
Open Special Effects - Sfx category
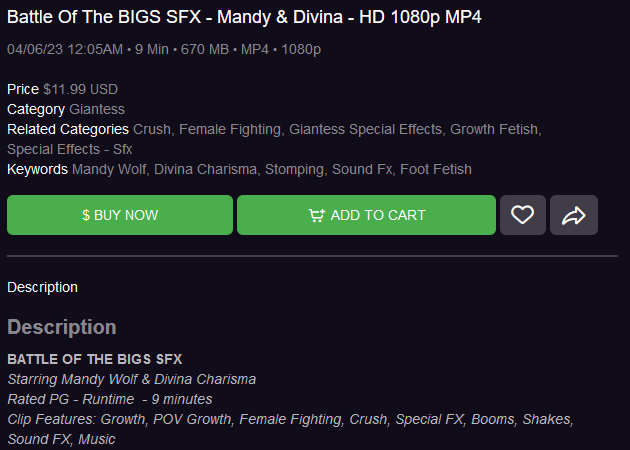click(70, 149)
